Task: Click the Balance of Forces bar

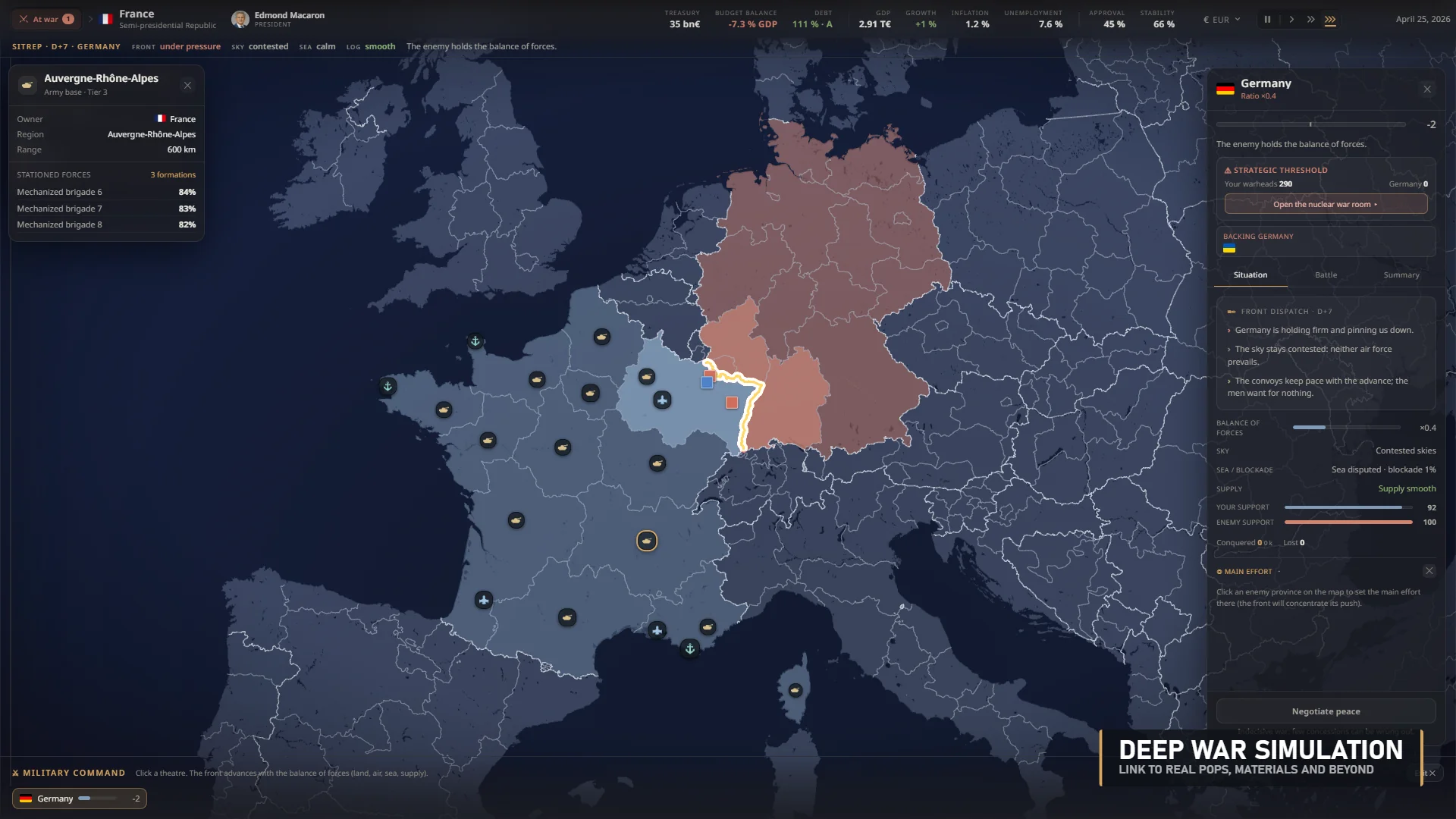Action: 1346,428
